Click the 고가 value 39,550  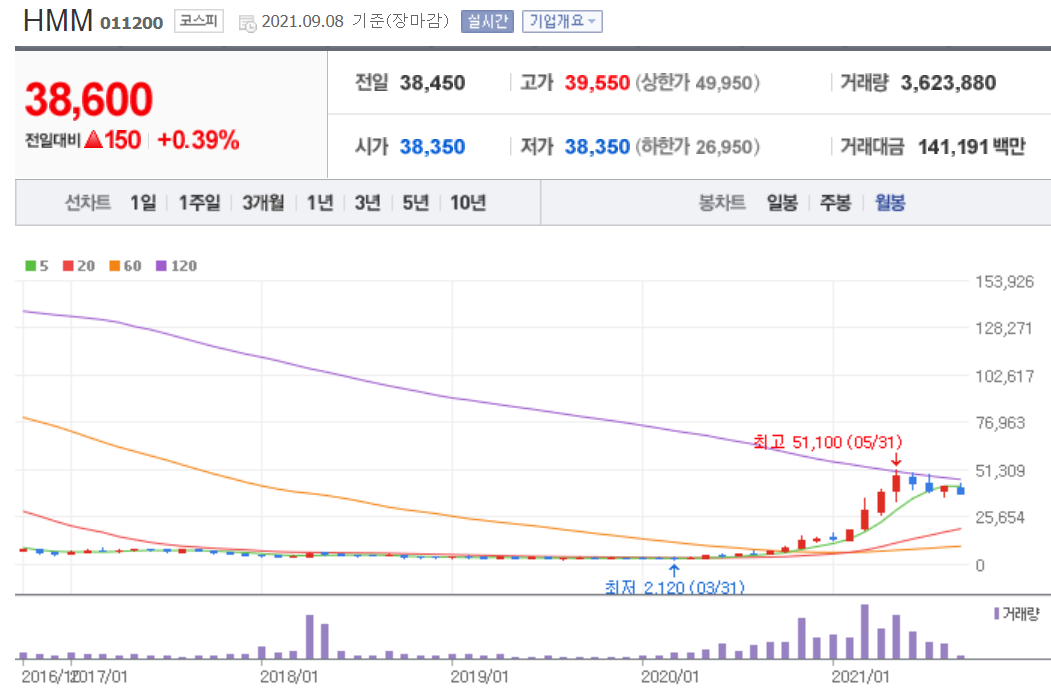pyautogui.click(x=597, y=83)
